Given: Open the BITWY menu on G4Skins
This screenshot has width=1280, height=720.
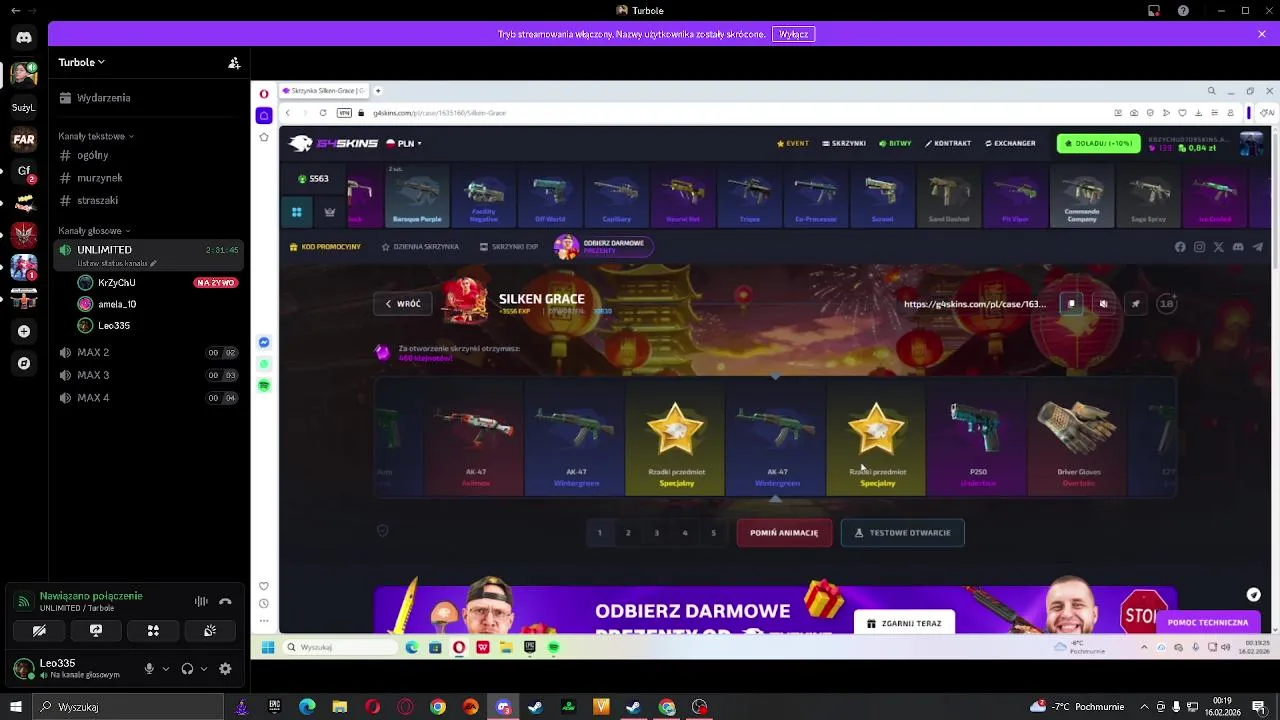Looking at the screenshot, I should click(x=895, y=143).
